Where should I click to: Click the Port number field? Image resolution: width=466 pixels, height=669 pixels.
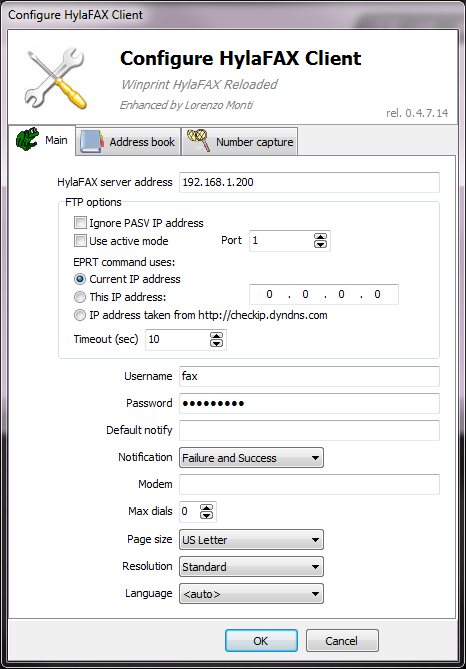[282, 241]
